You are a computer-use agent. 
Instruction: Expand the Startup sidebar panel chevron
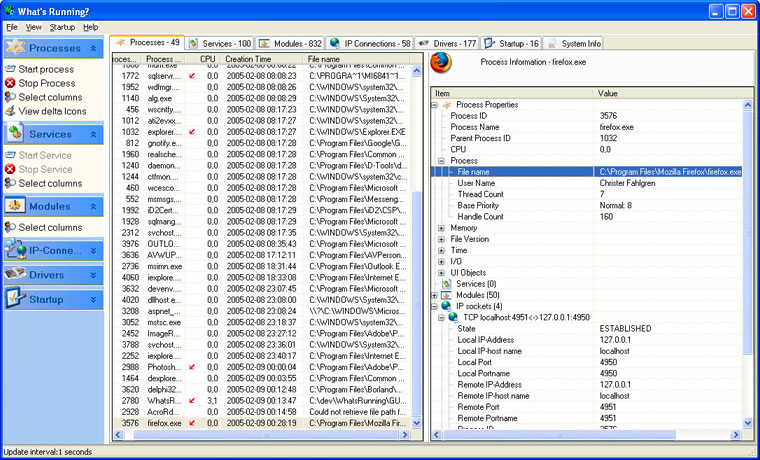(x=93, y=300)
